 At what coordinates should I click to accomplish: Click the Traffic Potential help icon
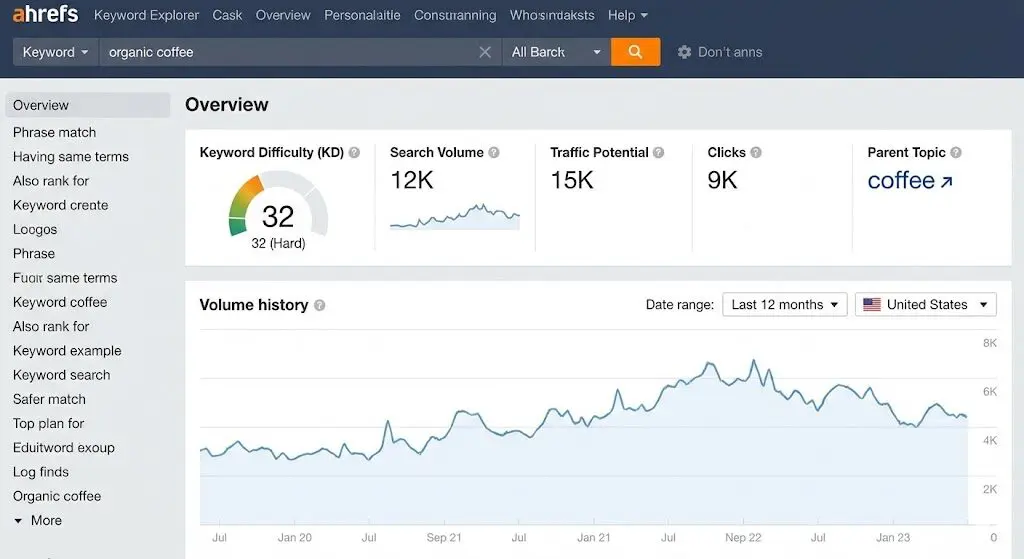point(658,153)
